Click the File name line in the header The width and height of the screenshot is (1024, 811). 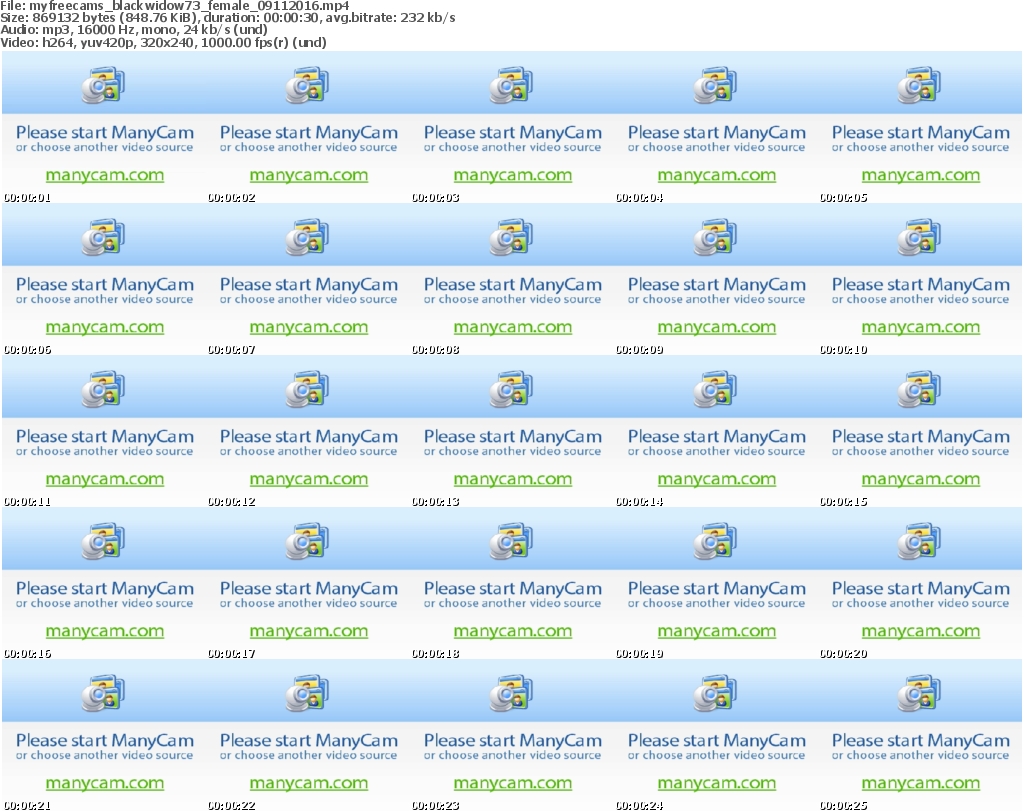(x=175, y=6)
